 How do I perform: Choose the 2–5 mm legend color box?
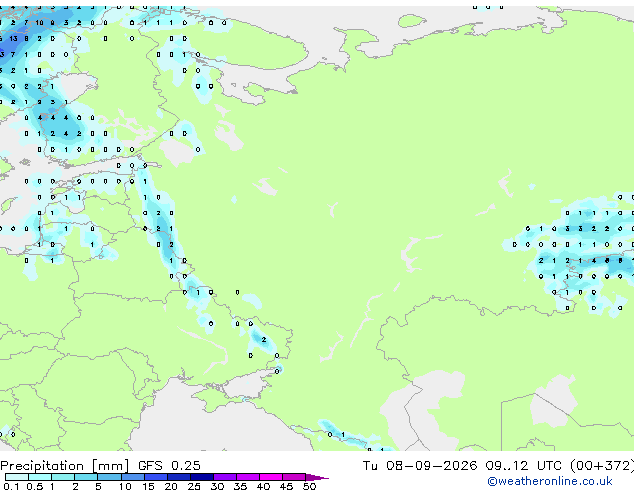point(86,477)
